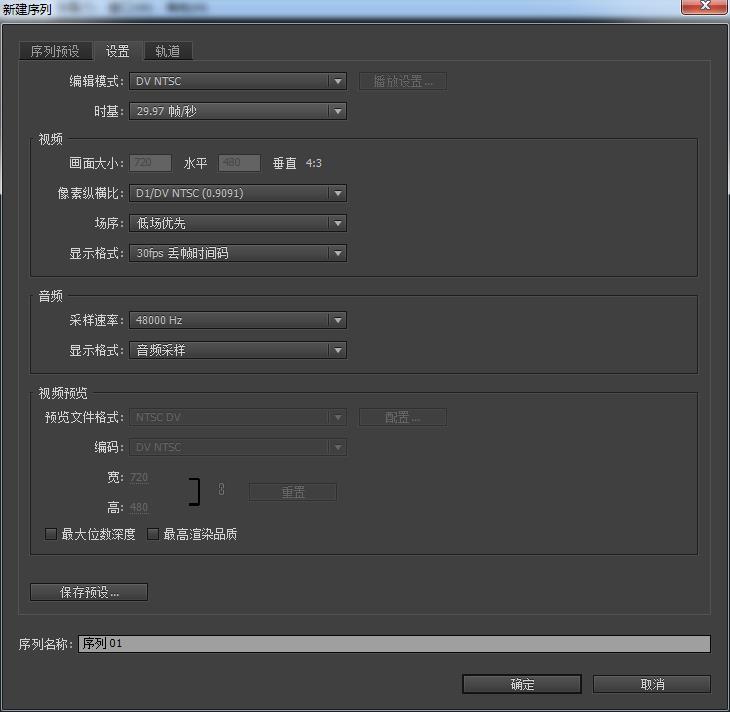Expand the video 显示格式 30fps 丢帧时间码 dropdown
The height and width of the screenshot is (712, 730).
238,253
